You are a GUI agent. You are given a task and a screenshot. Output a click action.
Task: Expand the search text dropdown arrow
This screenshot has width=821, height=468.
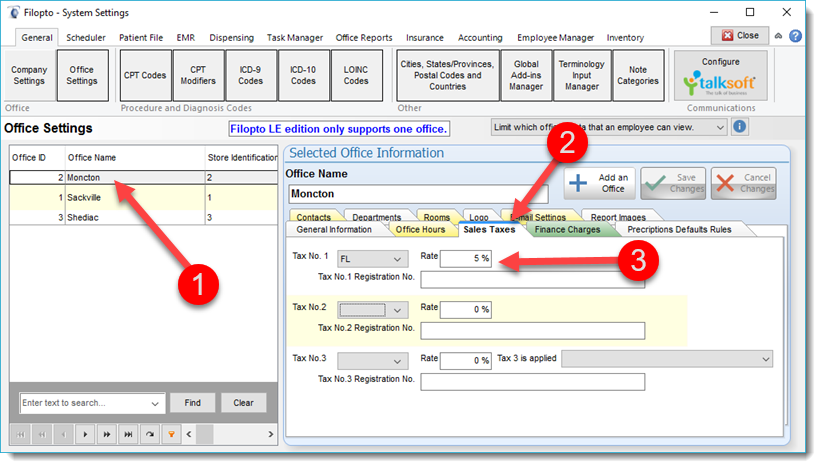[155, 403]
